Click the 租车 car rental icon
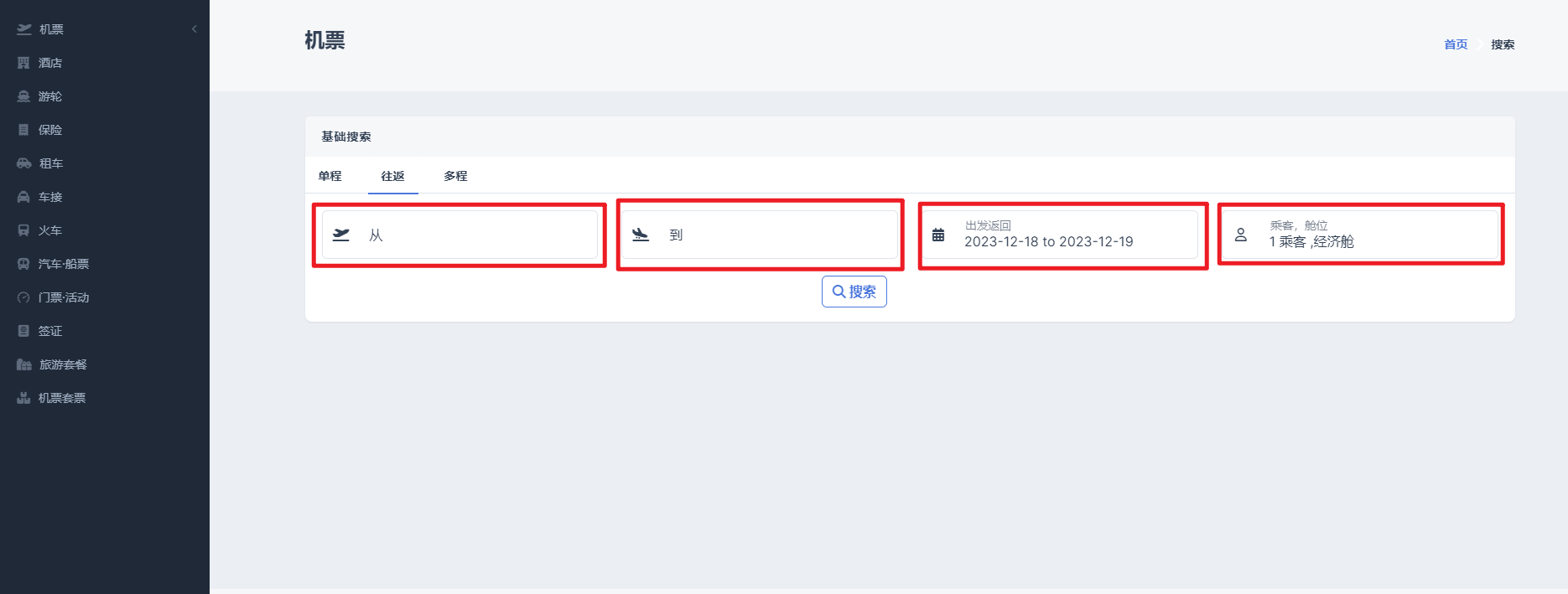 (24, 163)
